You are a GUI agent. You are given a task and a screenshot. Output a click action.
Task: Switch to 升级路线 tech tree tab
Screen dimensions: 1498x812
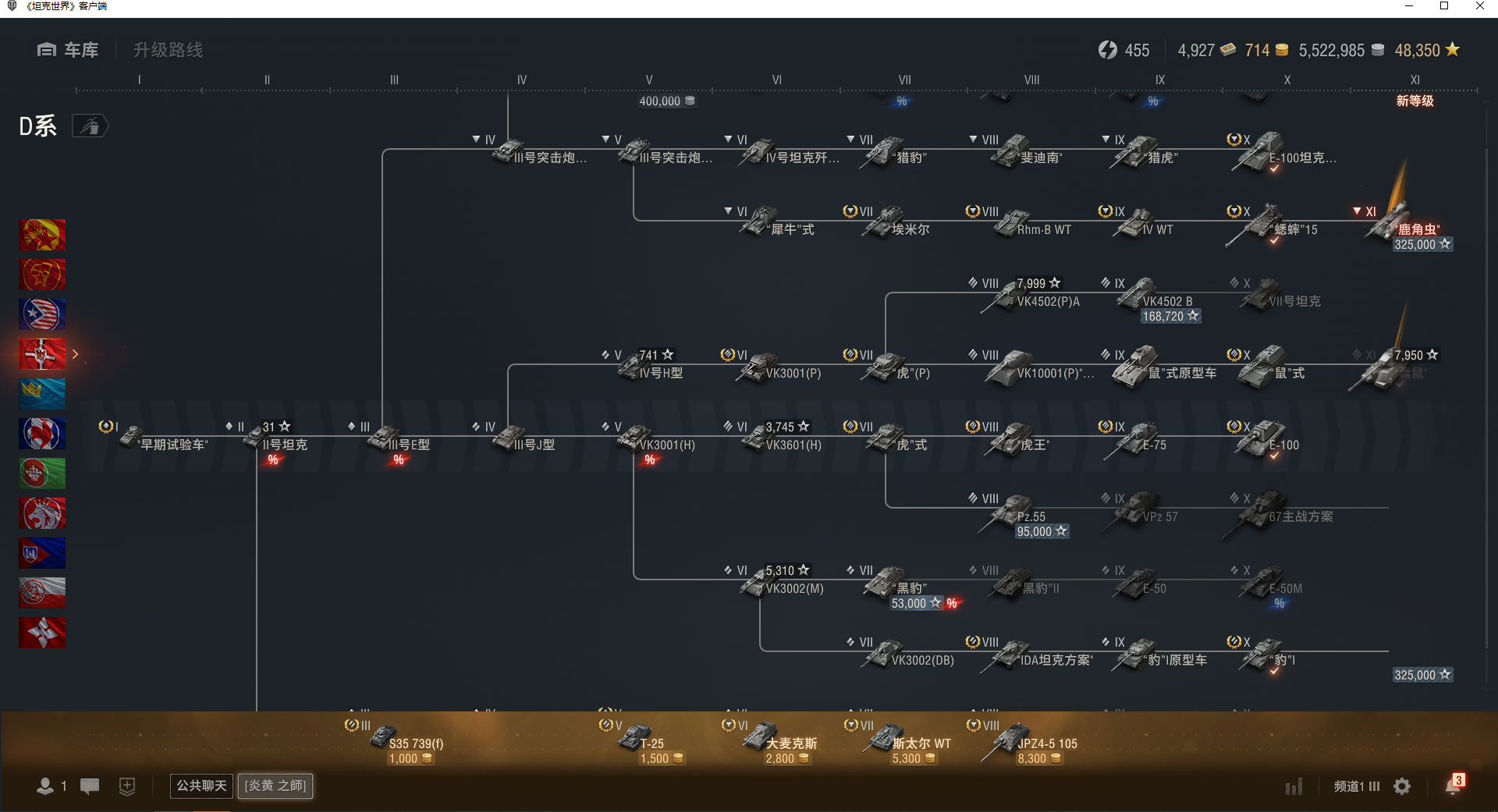click(x=168, y=50)
